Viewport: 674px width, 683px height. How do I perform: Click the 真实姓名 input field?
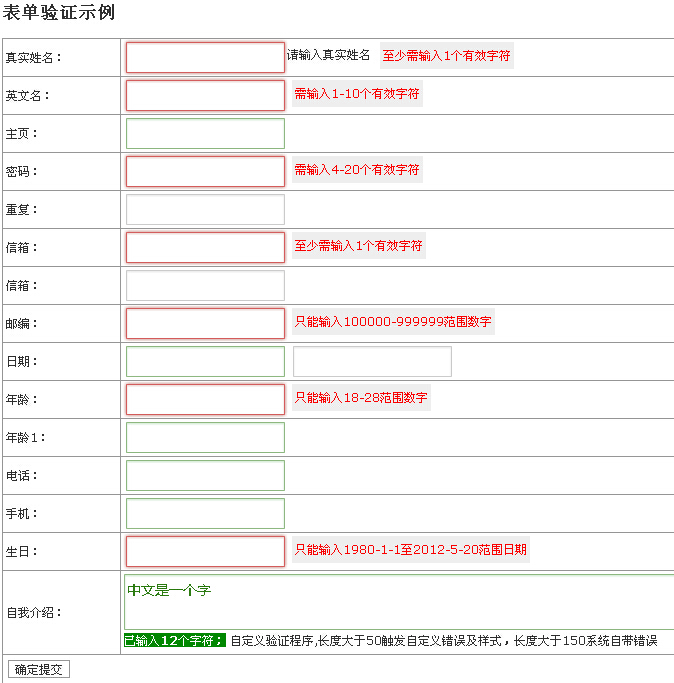[x=205, y=57]
